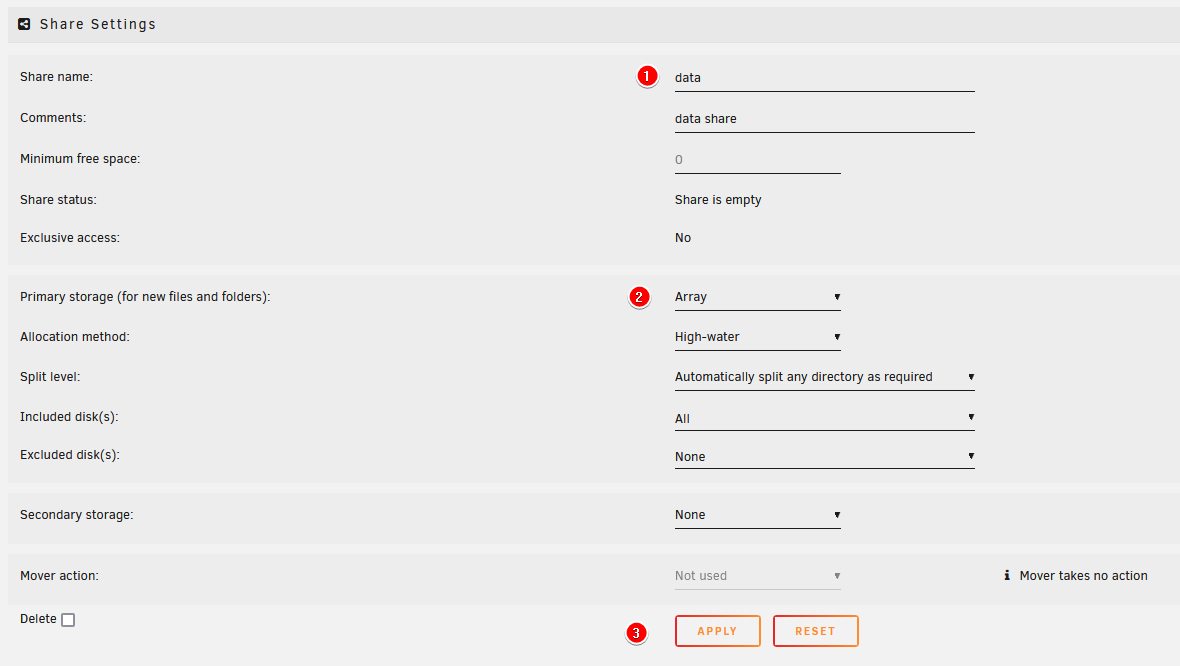The image size is (1180, 666).
Task: Click the Share Settings header icon
Action: pyautogui.click(x=25, y=24)
